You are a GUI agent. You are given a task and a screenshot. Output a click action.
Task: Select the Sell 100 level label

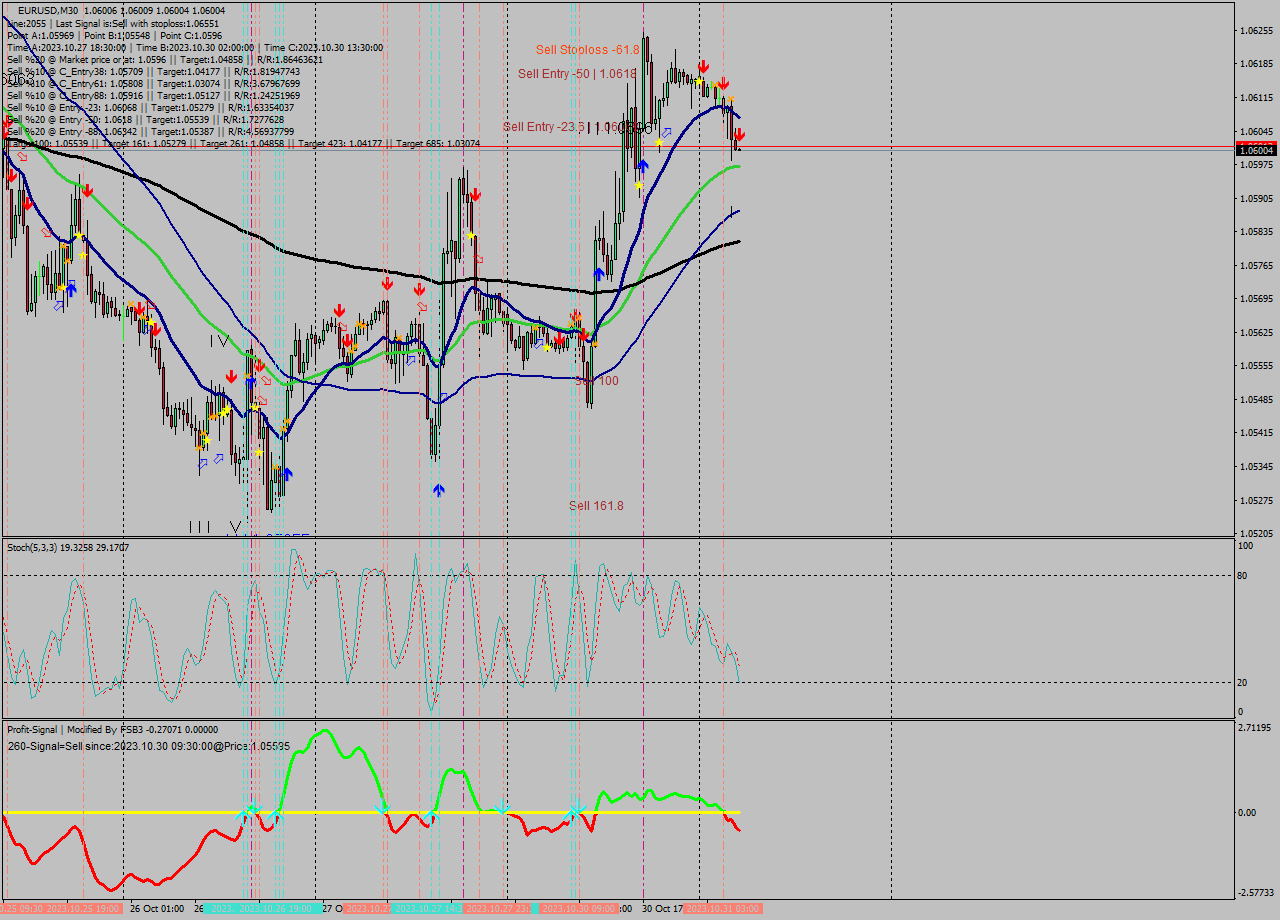pyautogui.click(x=597, y=381)
